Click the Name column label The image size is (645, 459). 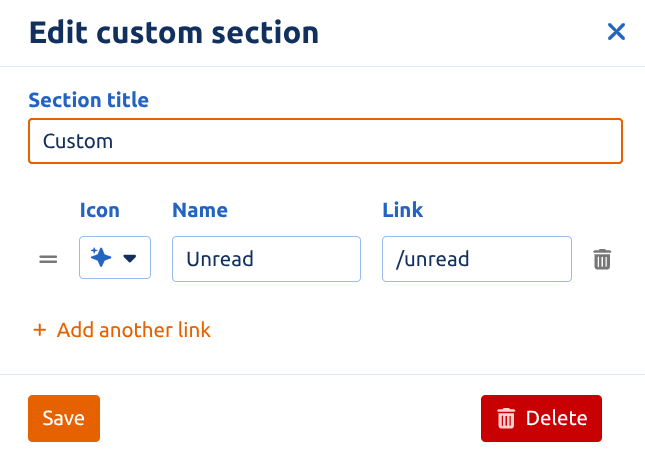200,210
